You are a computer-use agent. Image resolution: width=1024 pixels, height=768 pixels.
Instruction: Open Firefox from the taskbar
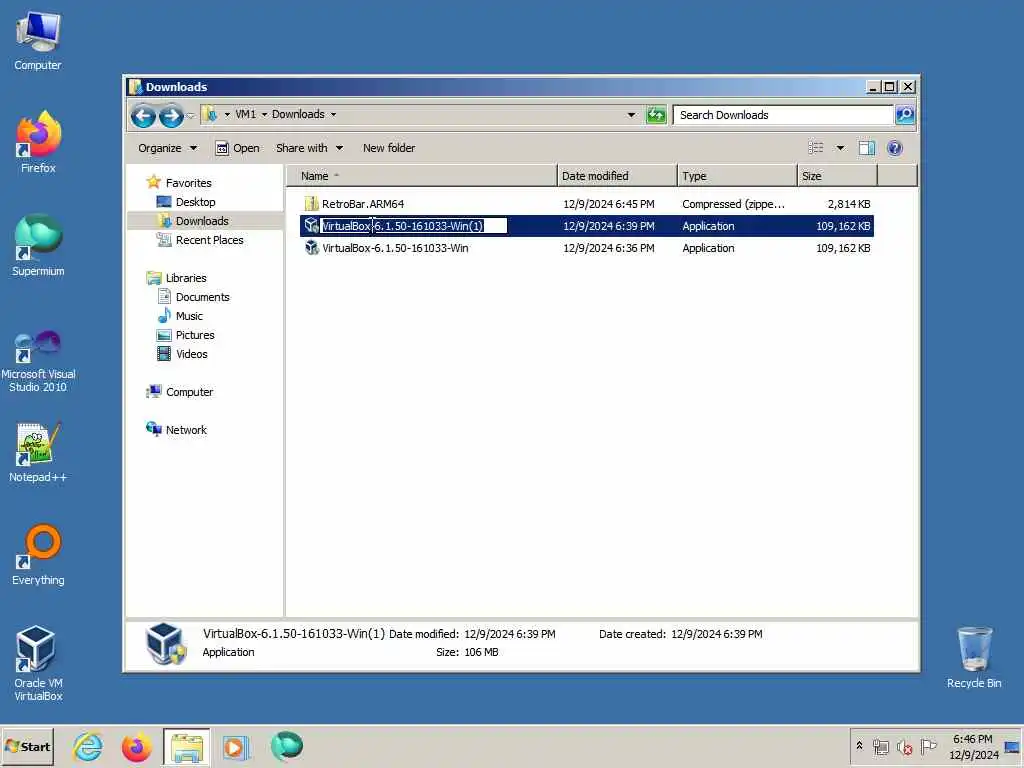136,747
